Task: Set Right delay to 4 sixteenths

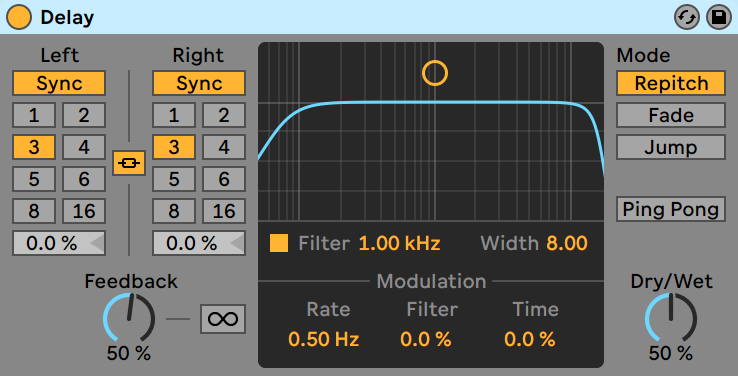Action: tap(224, 147)
